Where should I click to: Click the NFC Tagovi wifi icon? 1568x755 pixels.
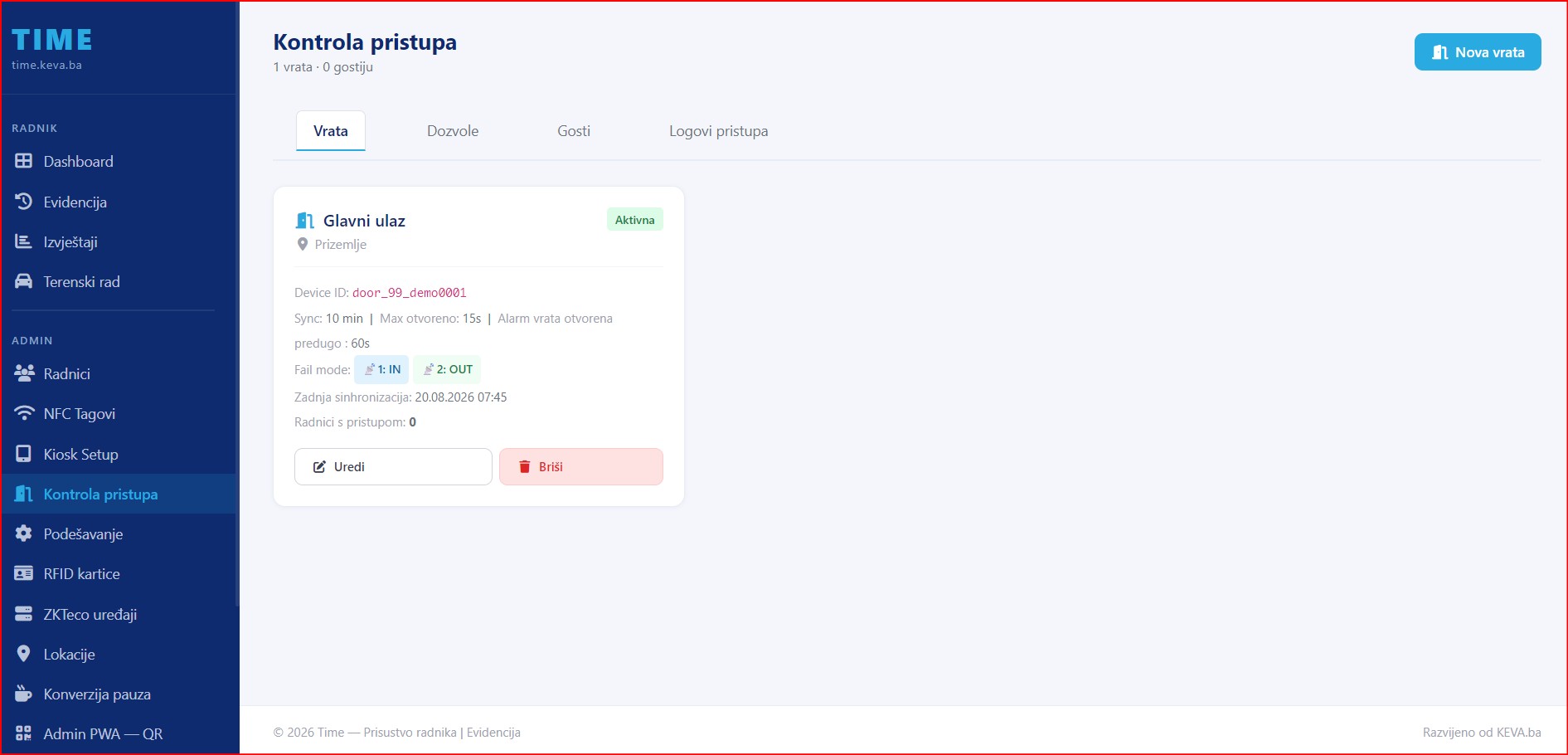pos(24,413)
